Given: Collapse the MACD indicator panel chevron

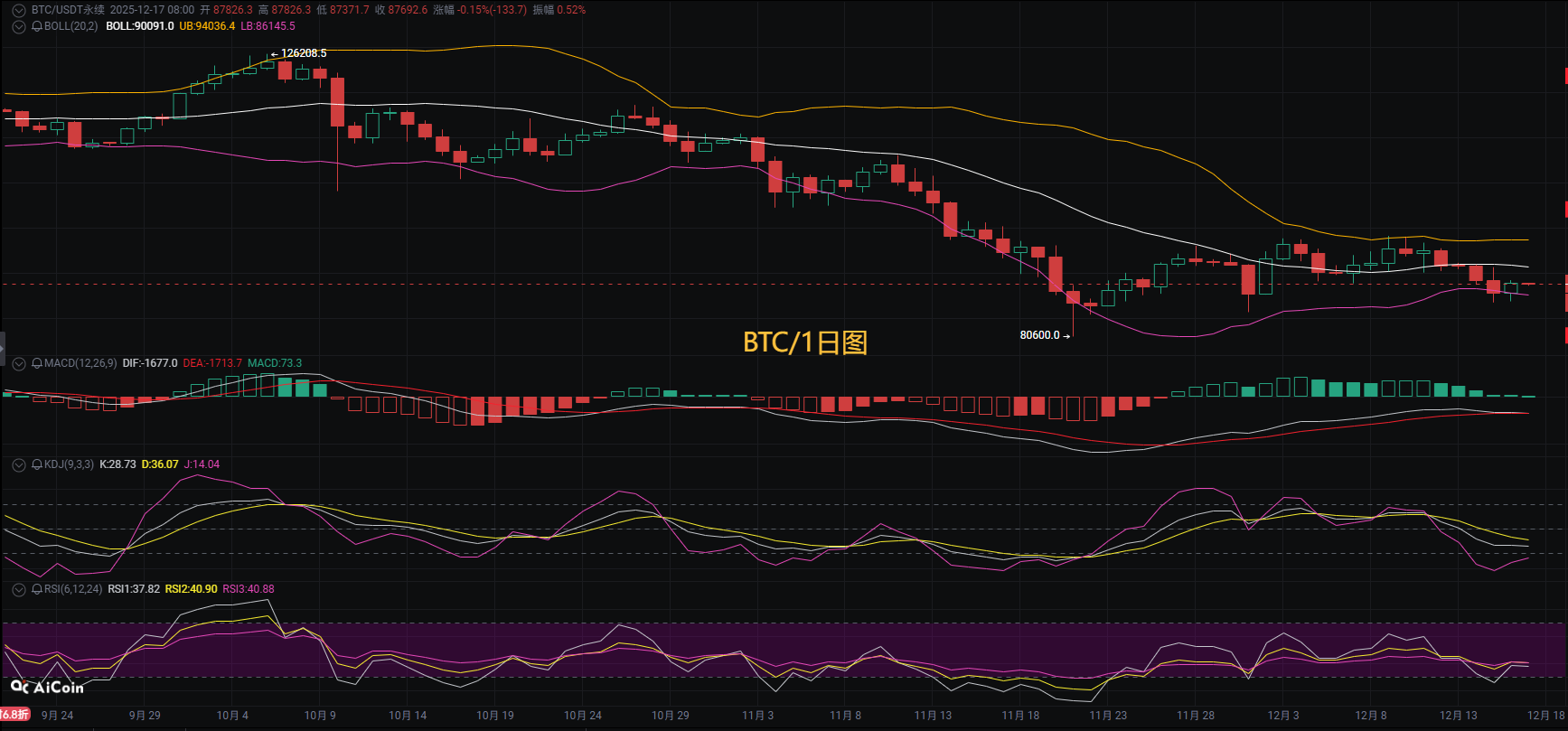Looking at the screenshot, I should coord(19,363).
